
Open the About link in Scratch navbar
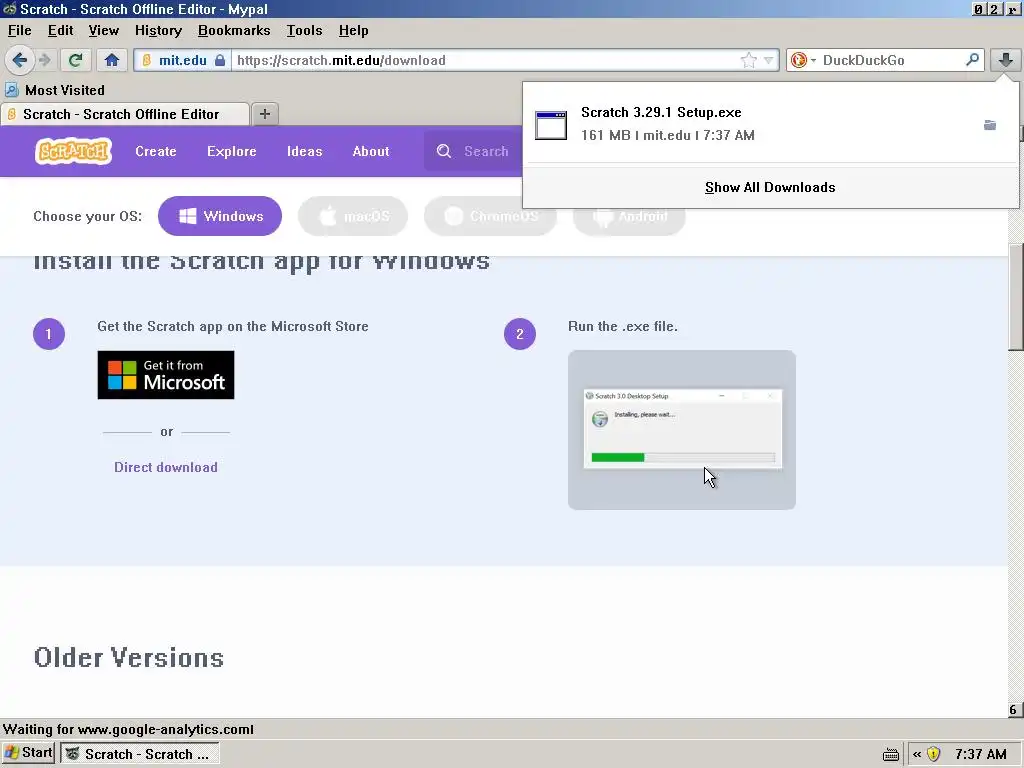pyautogui.click(x=371, y=151)
